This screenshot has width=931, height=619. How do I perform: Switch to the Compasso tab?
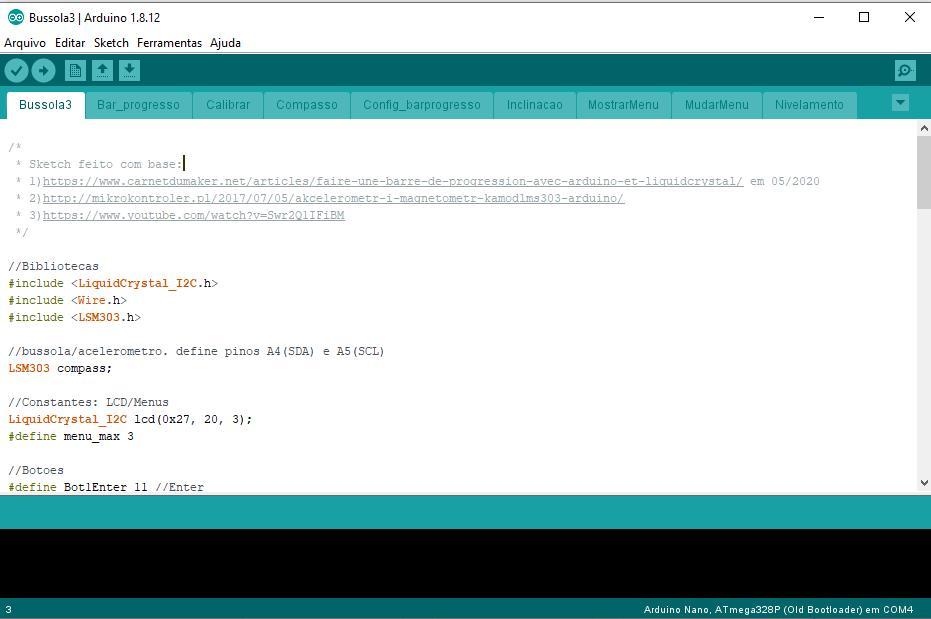307,105
